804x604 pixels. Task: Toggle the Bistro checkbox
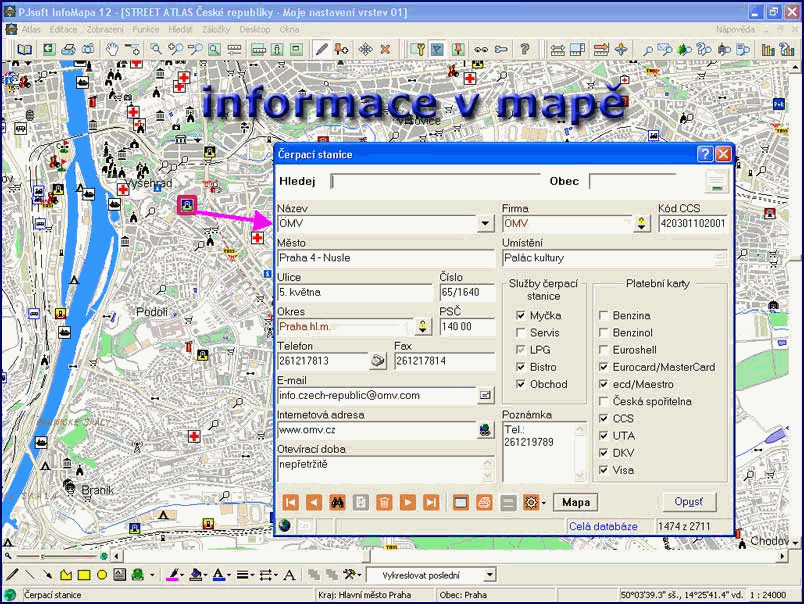tap(520, 367)
